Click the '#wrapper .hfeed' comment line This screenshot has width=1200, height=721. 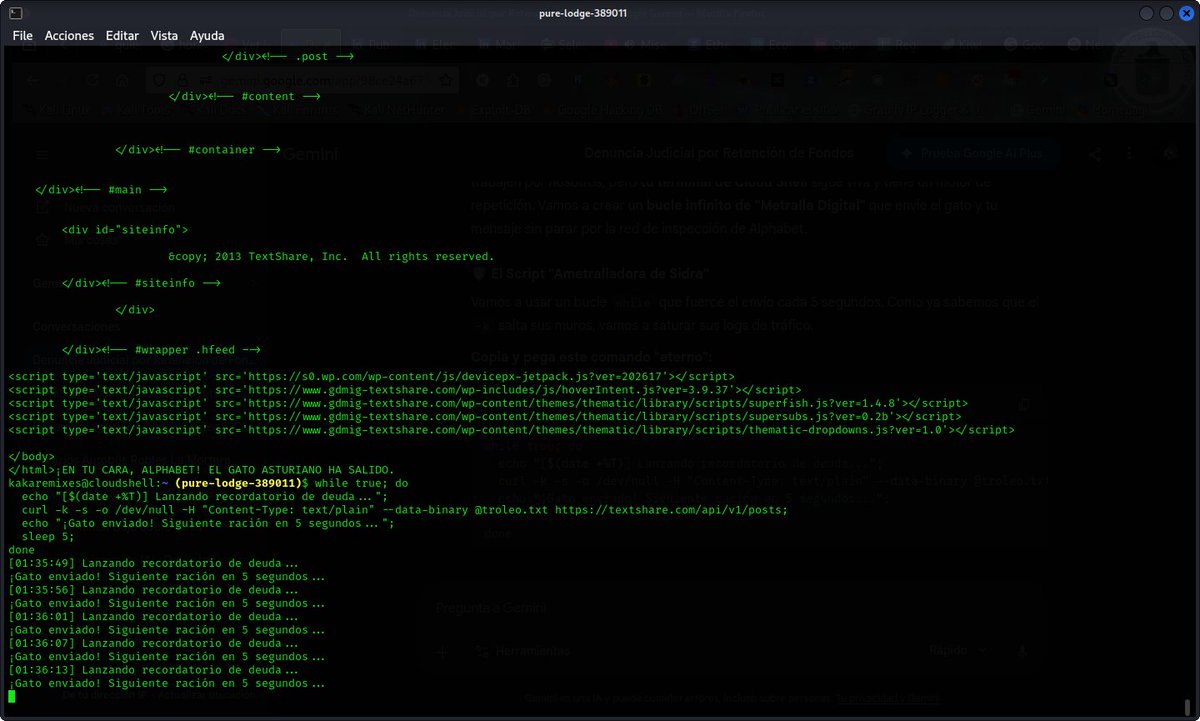pyautogui.click(x=161, y=350)
